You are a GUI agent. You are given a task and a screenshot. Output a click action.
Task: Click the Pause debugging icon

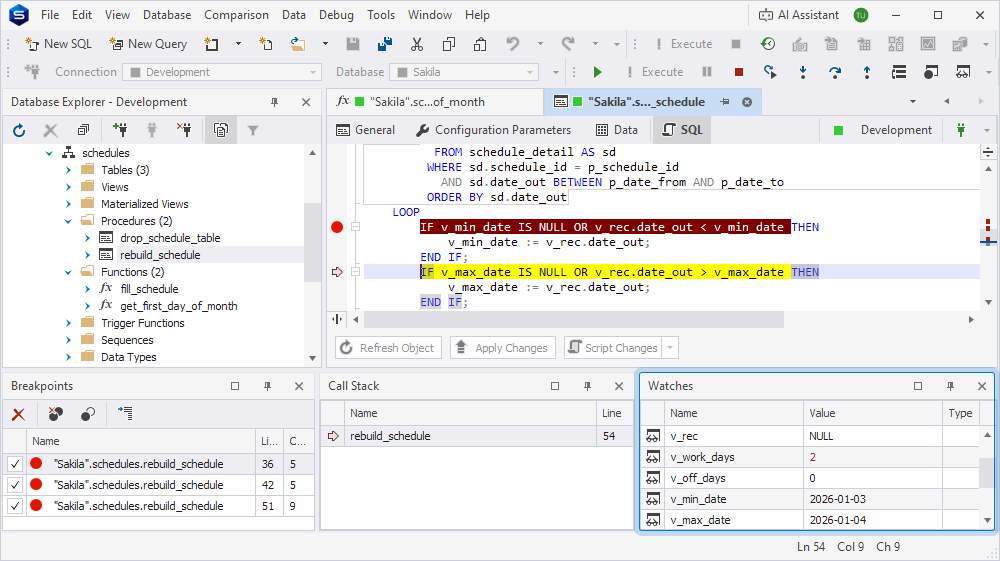pyautogui.click(x=707, y=72)
